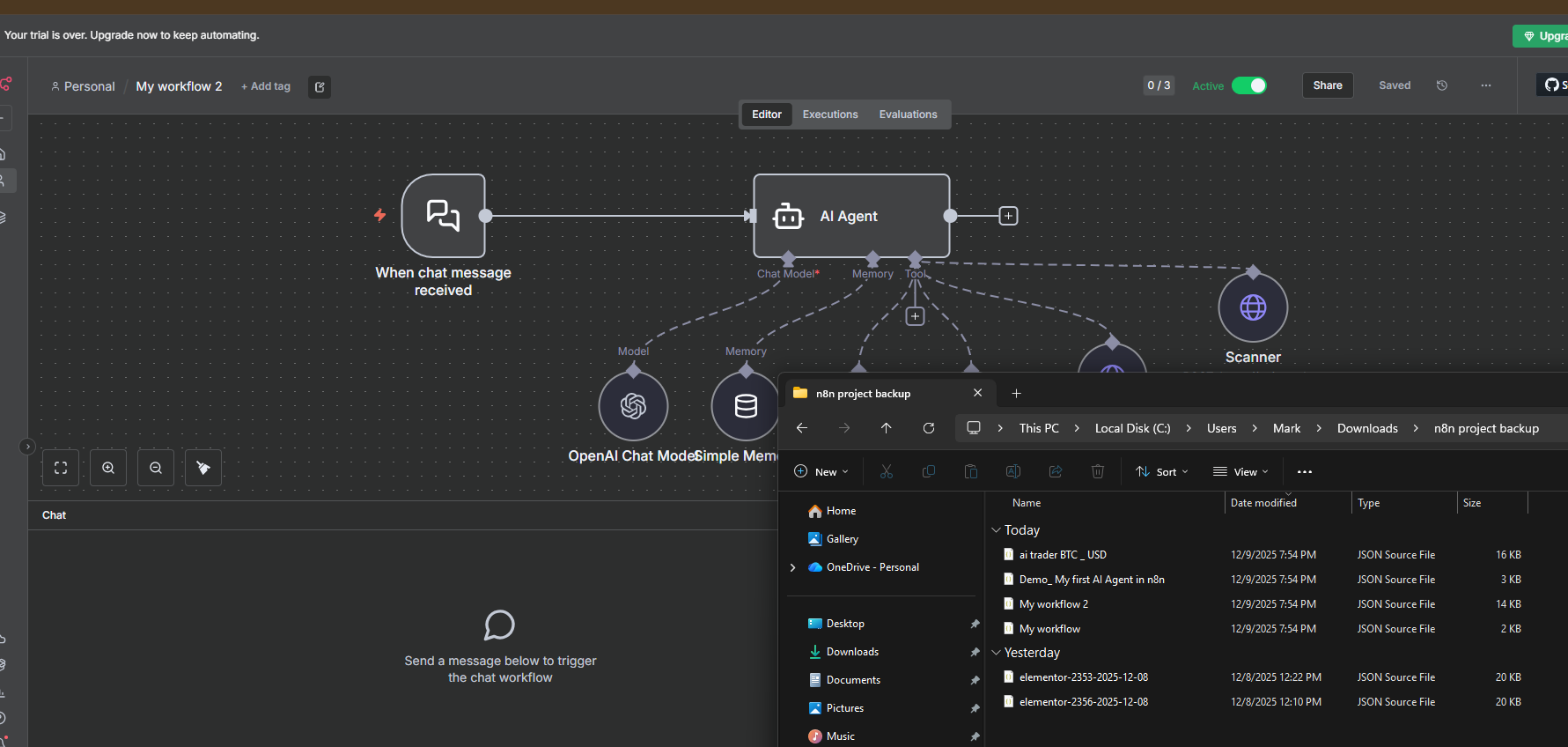The width and height of the screenshot is (1568, 747).
Task: Select the chat message trigger node
Action: (x=444, y=216)
